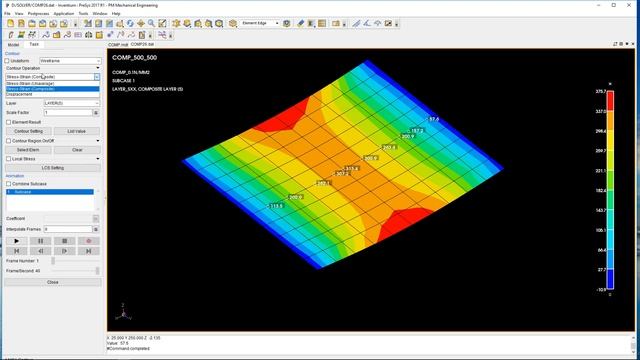The width and height of the screenshot is (640, 360).
Task: Choose Stress-Strain (Composite) in the dropdown list
Action: 53,89
